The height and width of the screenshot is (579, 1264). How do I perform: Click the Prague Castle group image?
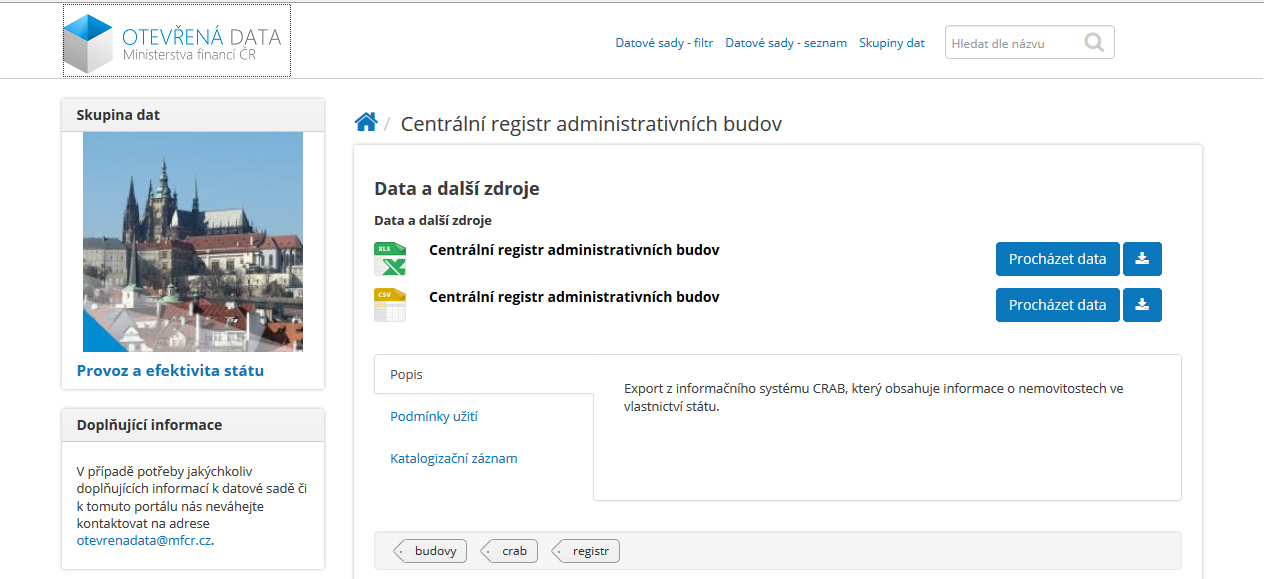pyautogui.click(x=193, y=241)
